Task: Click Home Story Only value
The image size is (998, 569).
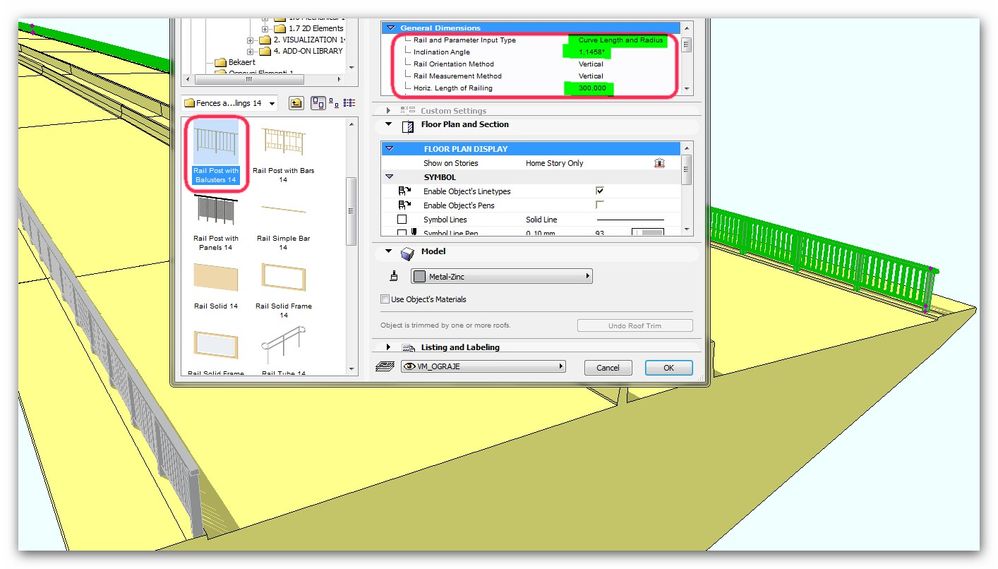Action: coord(554,163)
